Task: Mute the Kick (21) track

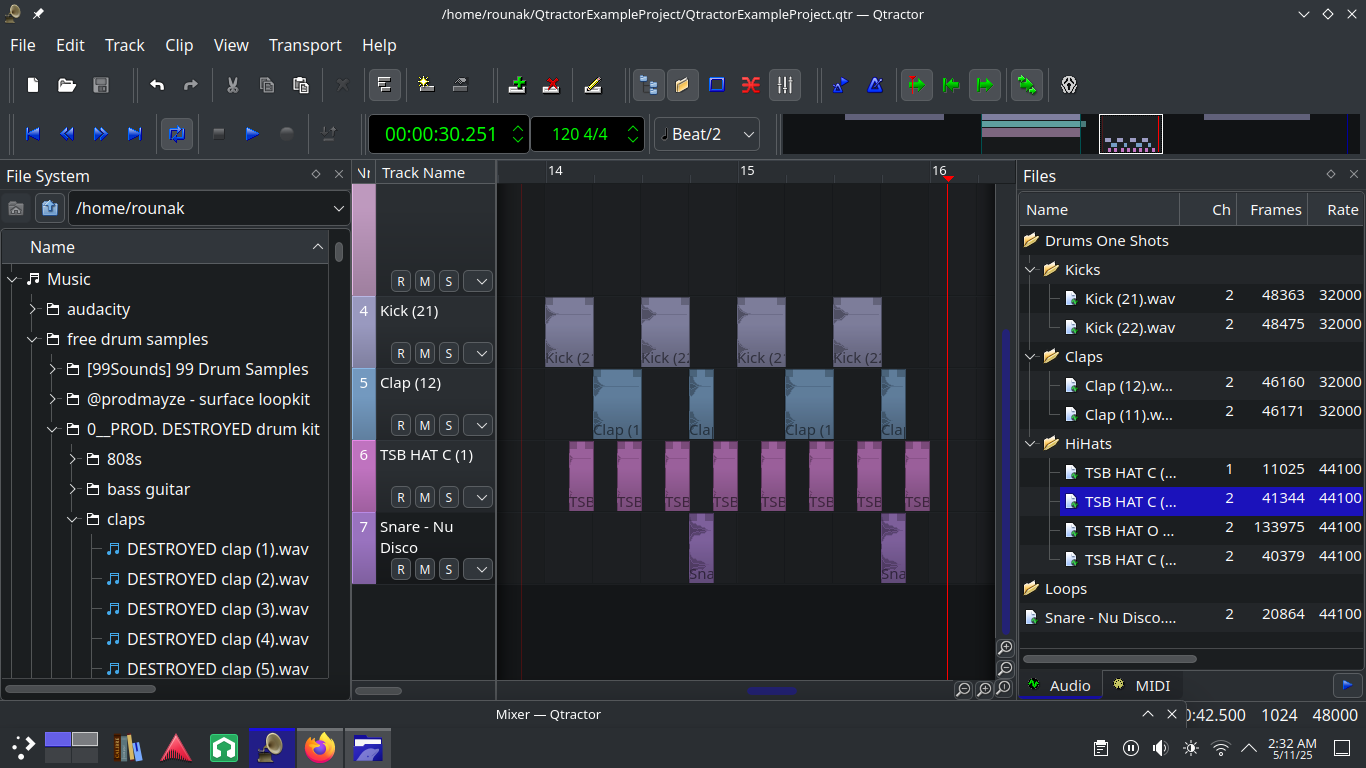Action: click(424, 353)
